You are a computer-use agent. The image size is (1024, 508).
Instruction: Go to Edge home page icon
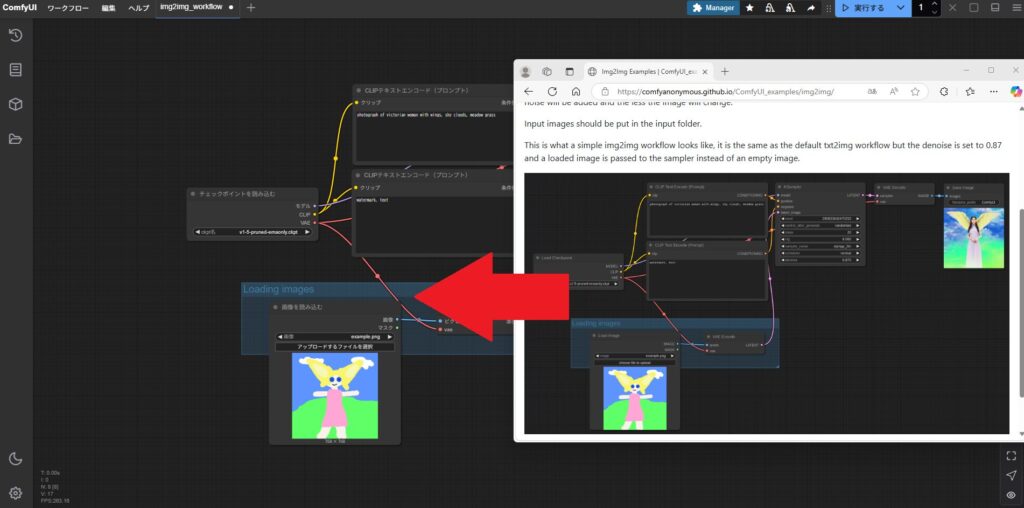[576, 92]
